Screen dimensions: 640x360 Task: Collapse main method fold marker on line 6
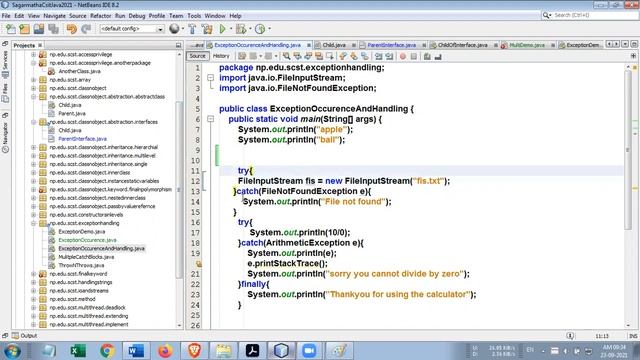pyautogui.click(x=211, y=119)
